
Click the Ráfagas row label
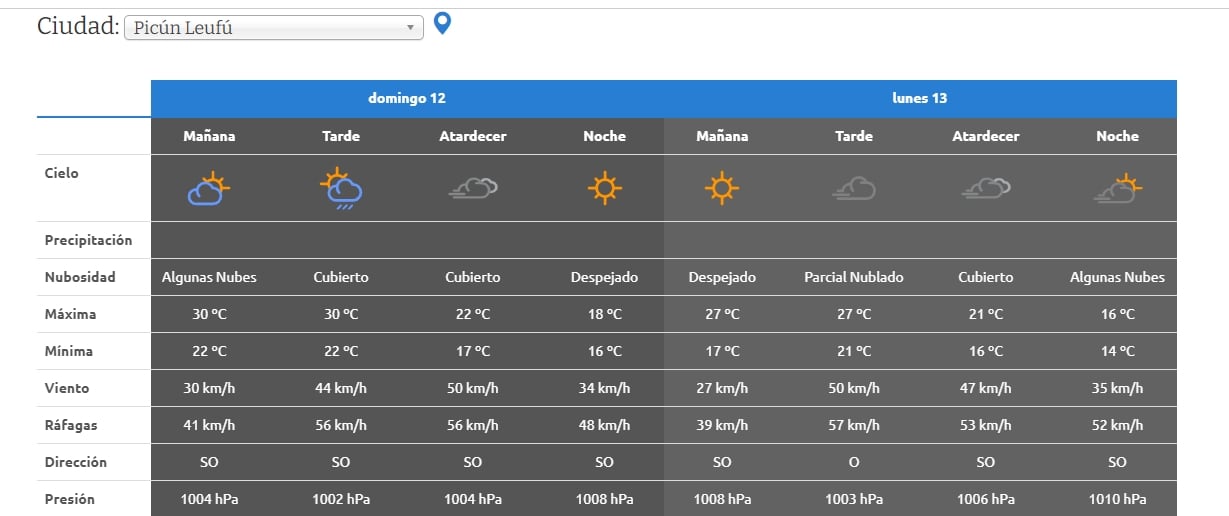click(71, 425)
